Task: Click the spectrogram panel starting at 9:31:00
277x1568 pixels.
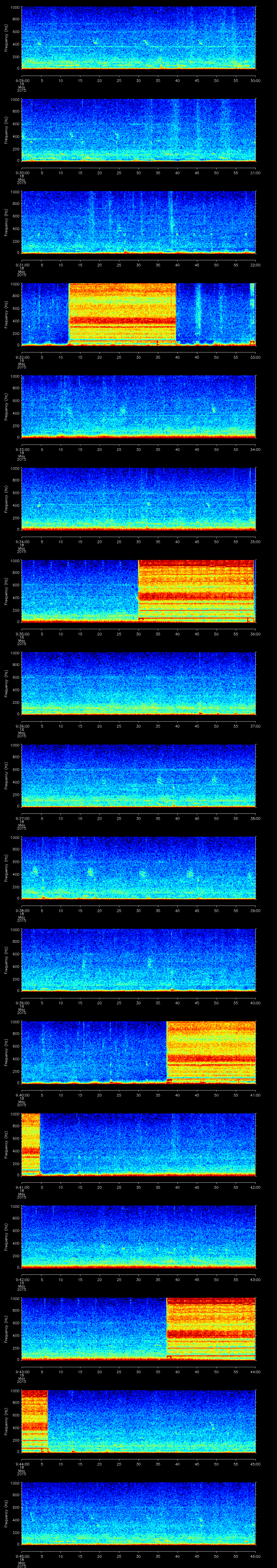Action: (x=138, y=222)
